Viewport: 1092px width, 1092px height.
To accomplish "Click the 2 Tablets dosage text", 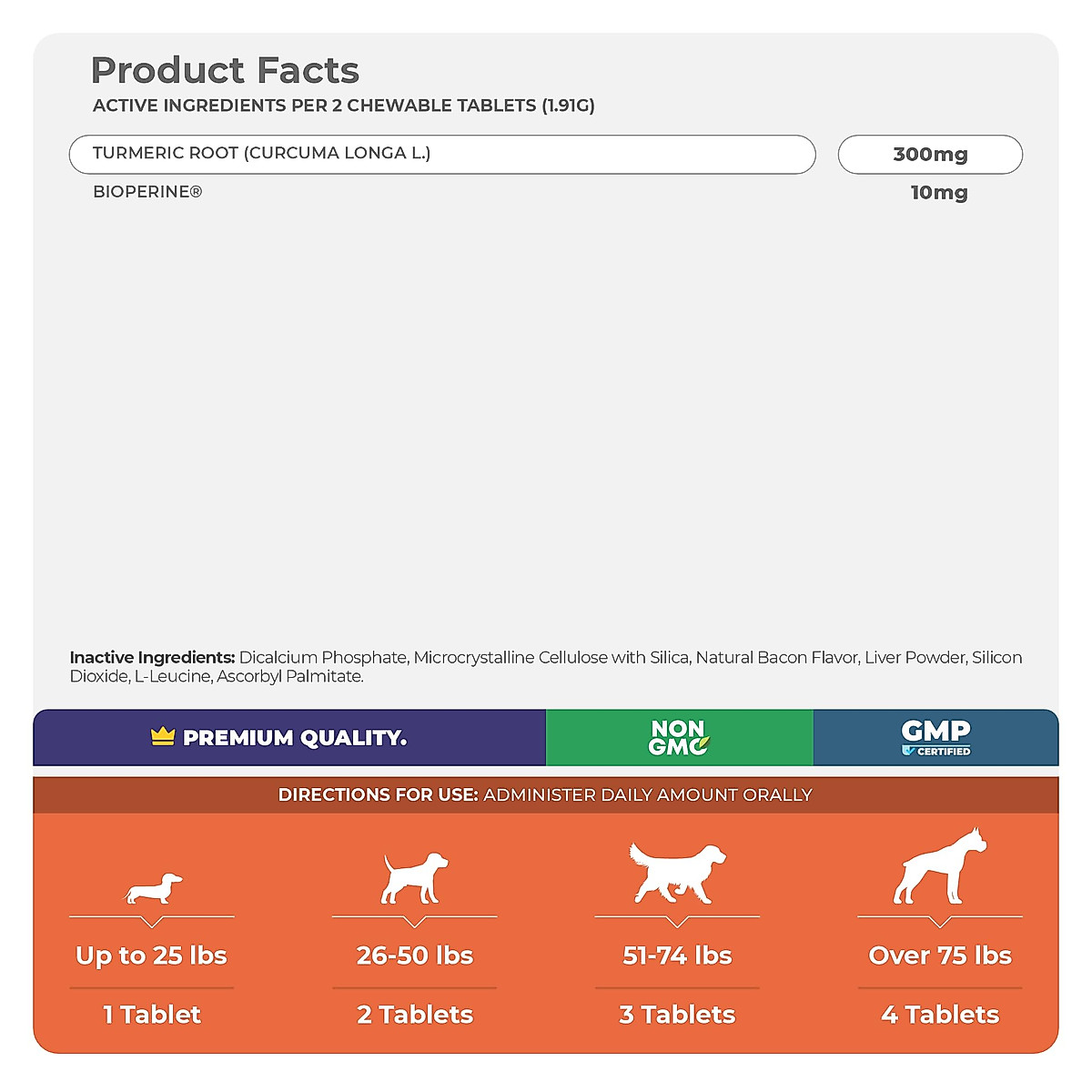I will 415,1015.
